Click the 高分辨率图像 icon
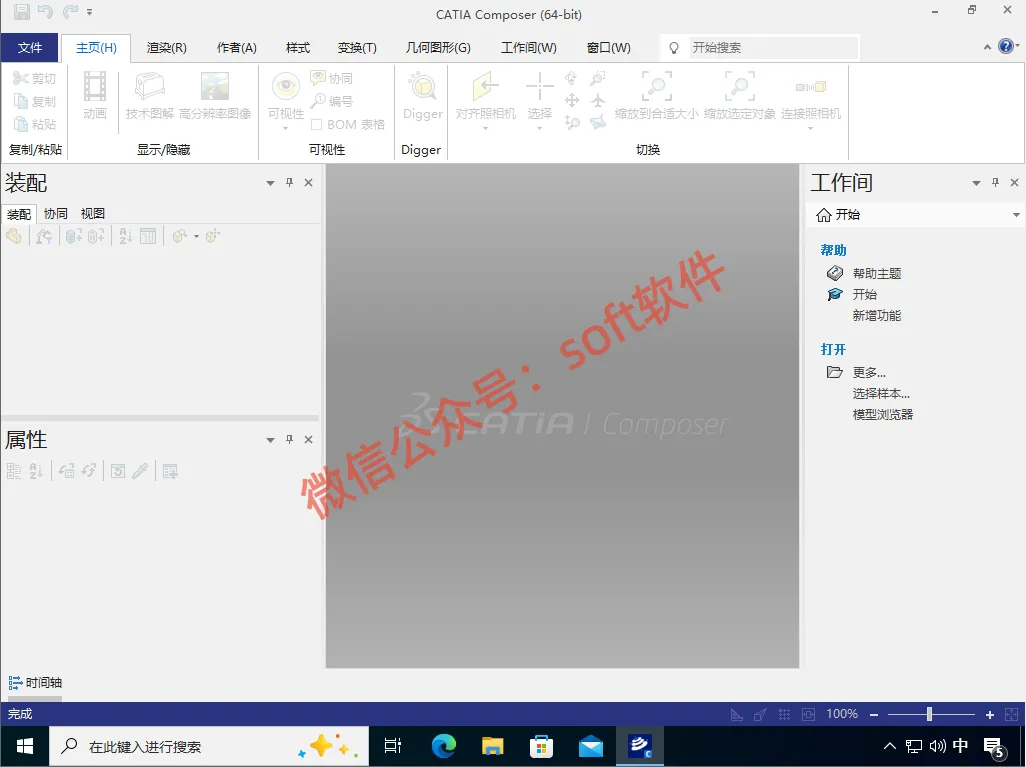 (215, 87)
